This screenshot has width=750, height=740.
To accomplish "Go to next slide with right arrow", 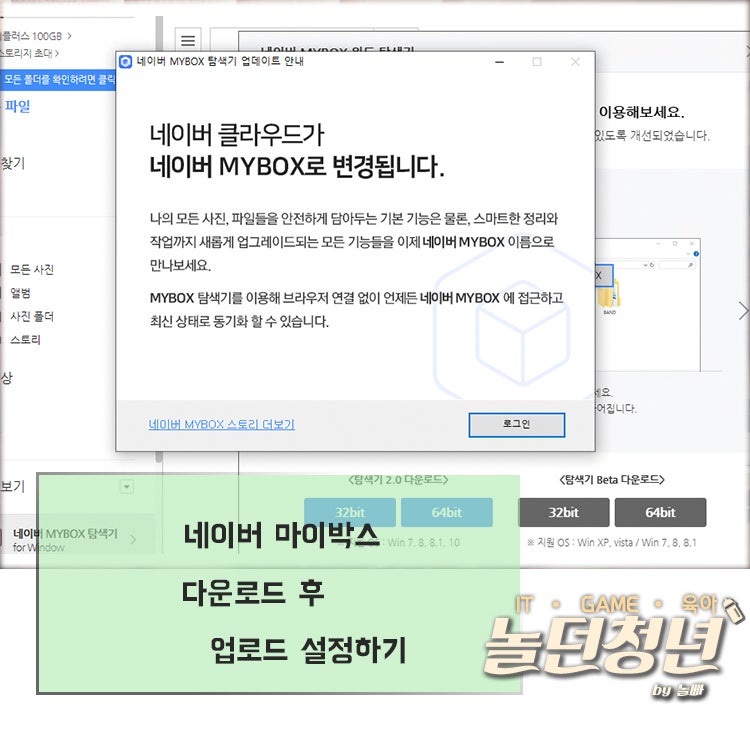I will (743, 311).
